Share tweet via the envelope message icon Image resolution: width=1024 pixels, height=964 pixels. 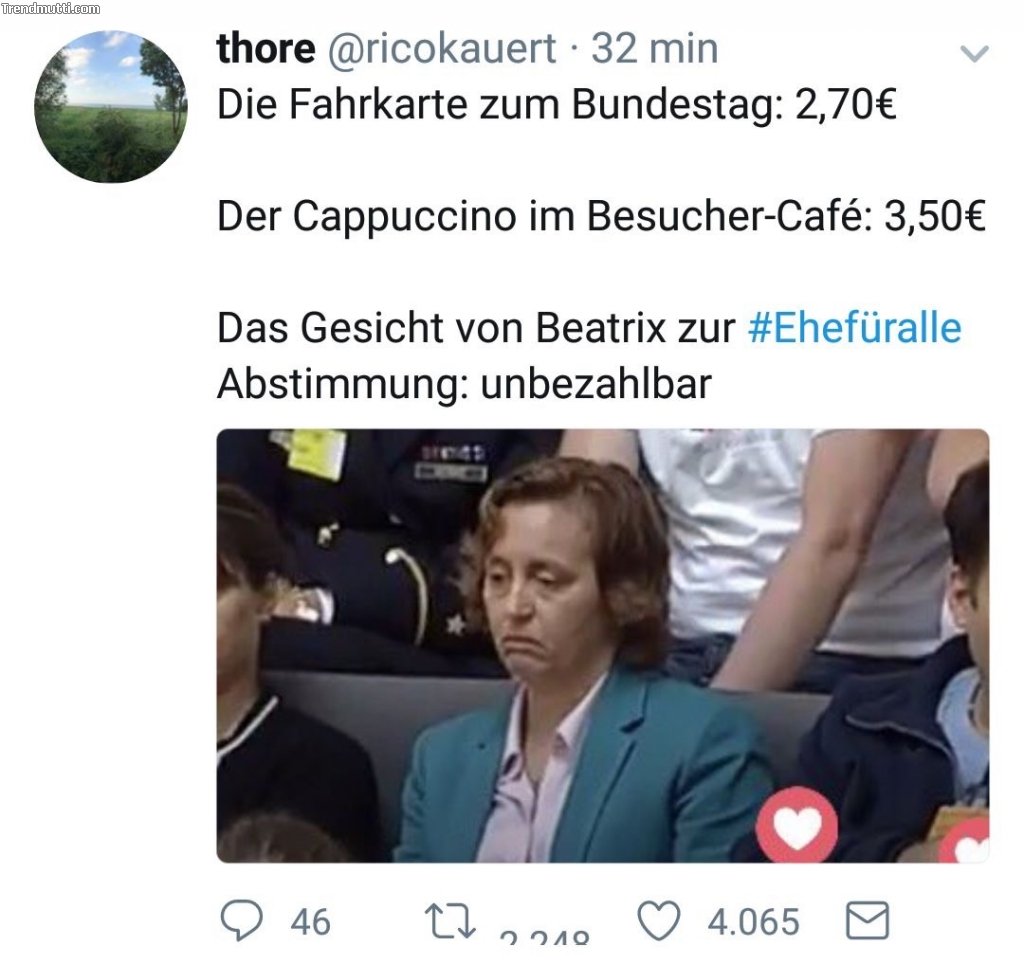coord(867,921)
